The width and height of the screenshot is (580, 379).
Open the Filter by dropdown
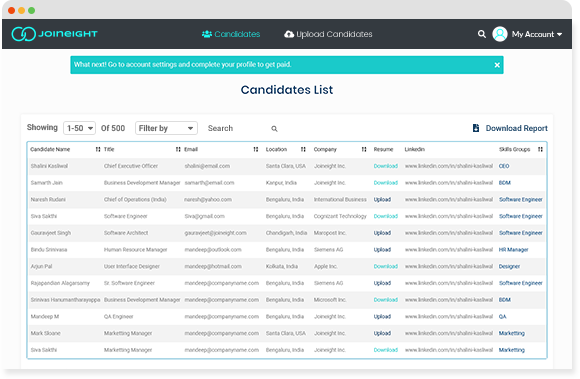click(166, 128)
